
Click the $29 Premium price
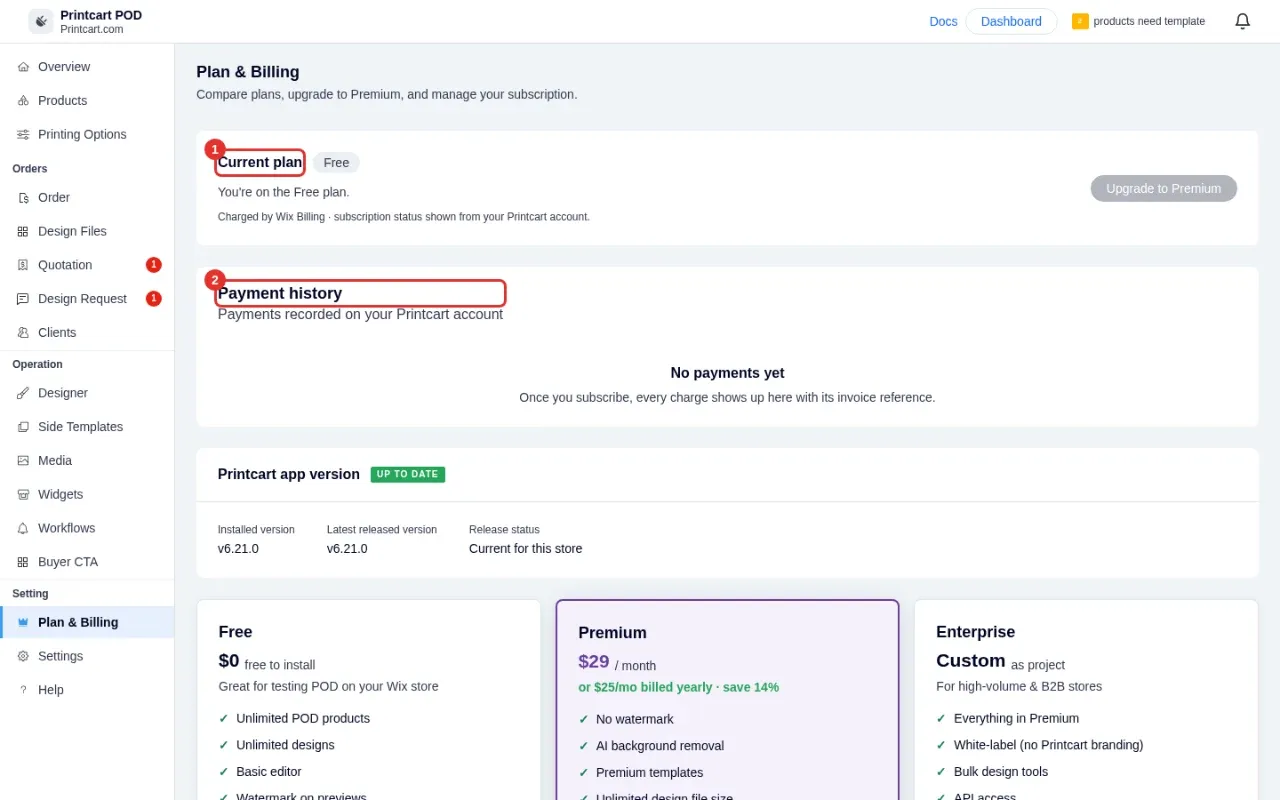coord(593,661)
